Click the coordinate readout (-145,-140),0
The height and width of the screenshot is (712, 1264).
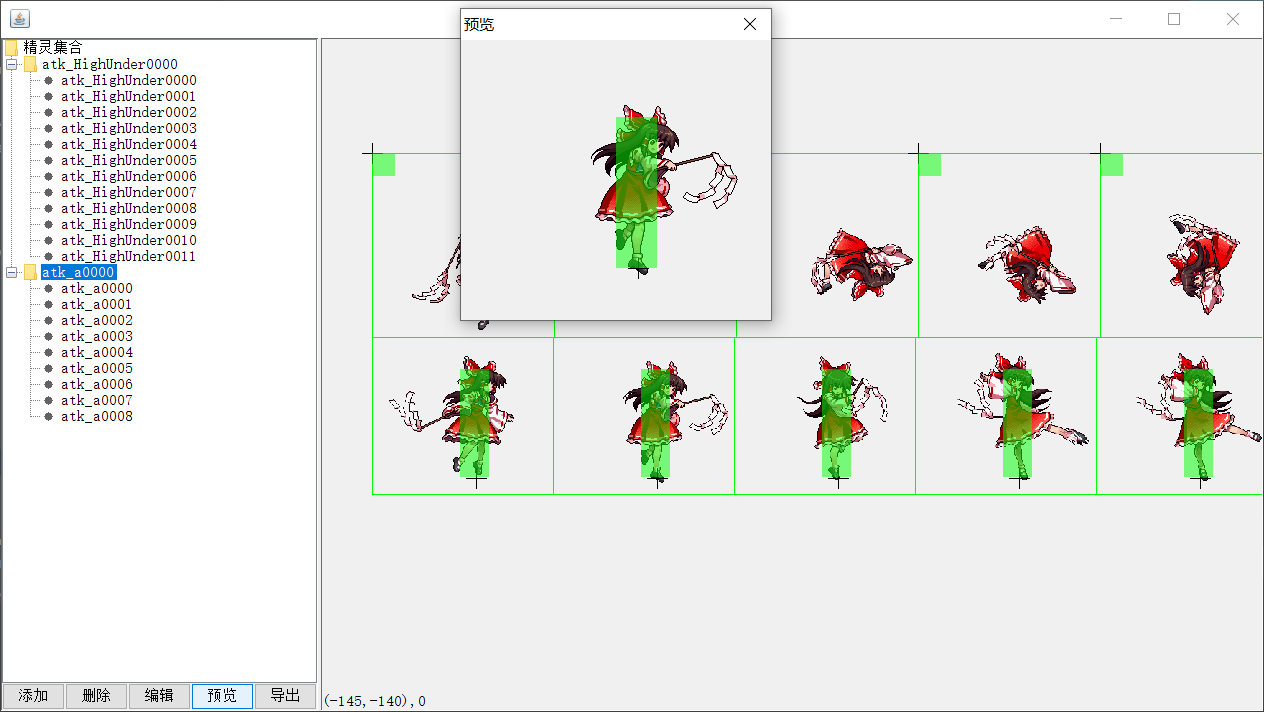click(x=375, y=701)
